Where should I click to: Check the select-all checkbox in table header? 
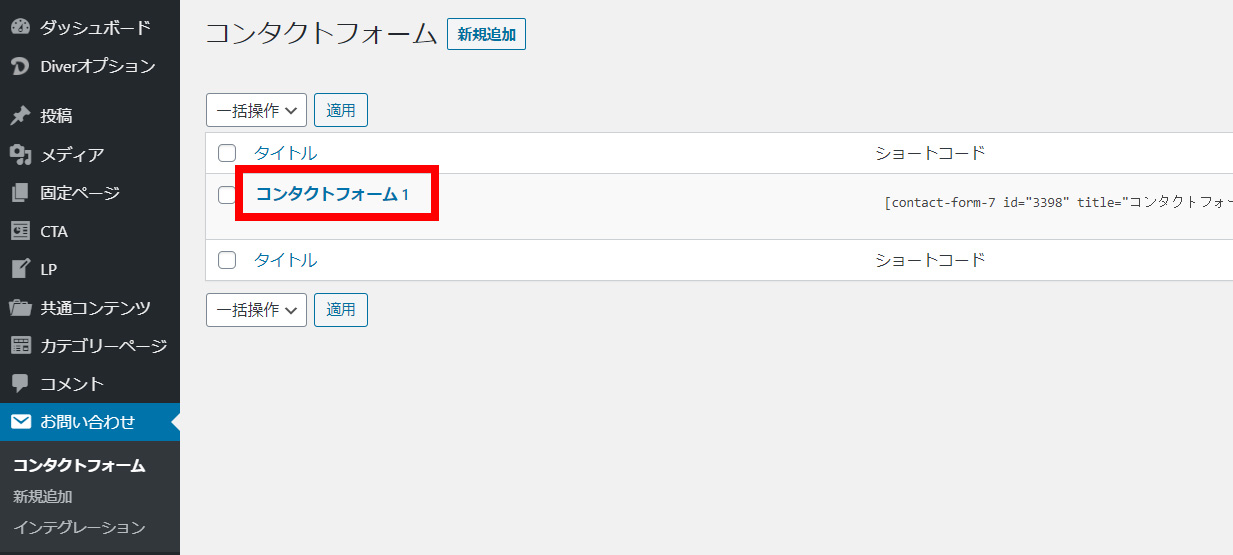pyautogui.click(x=227, y=153)
